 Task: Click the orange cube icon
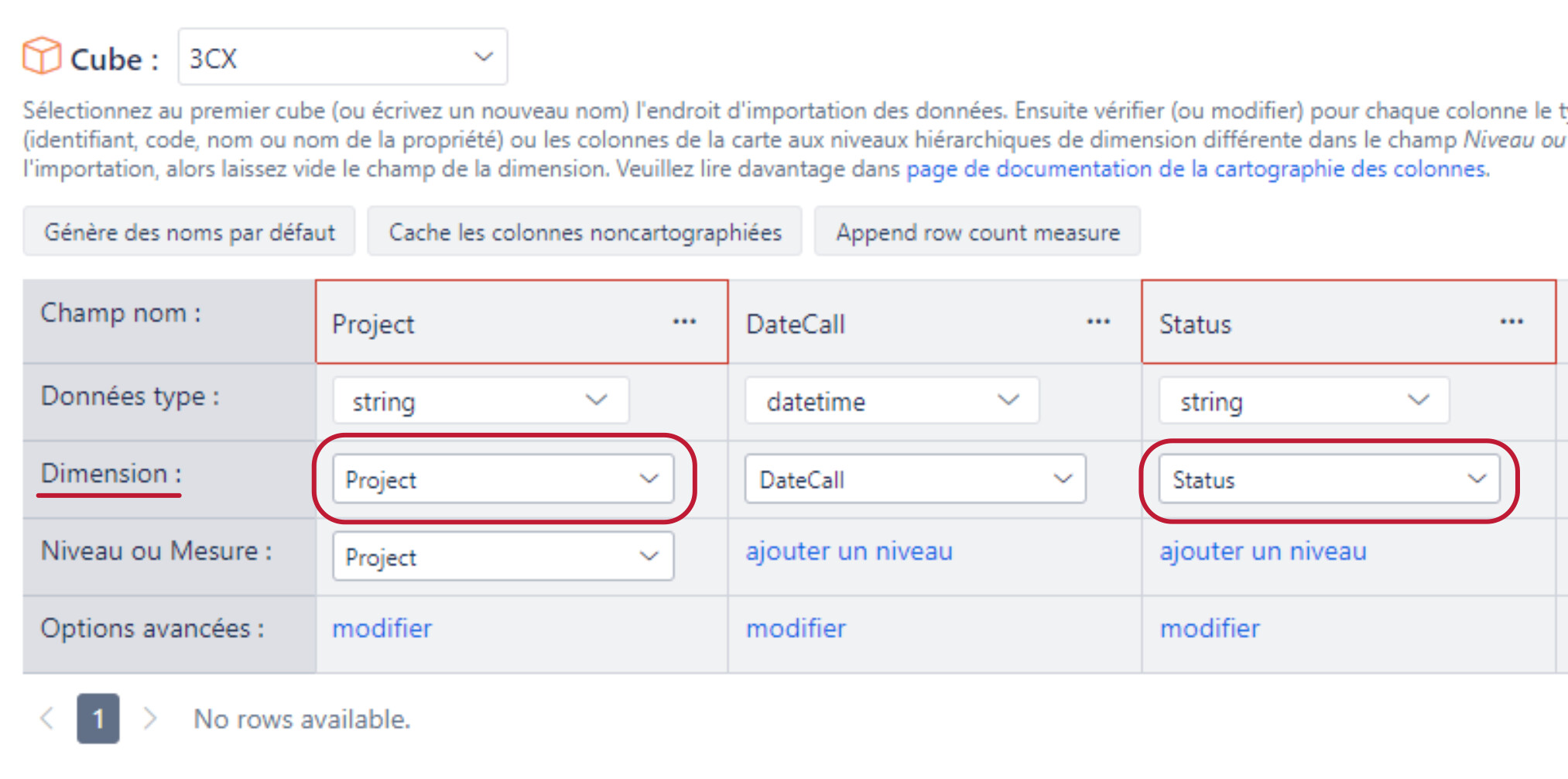click(x=42, y=56)
